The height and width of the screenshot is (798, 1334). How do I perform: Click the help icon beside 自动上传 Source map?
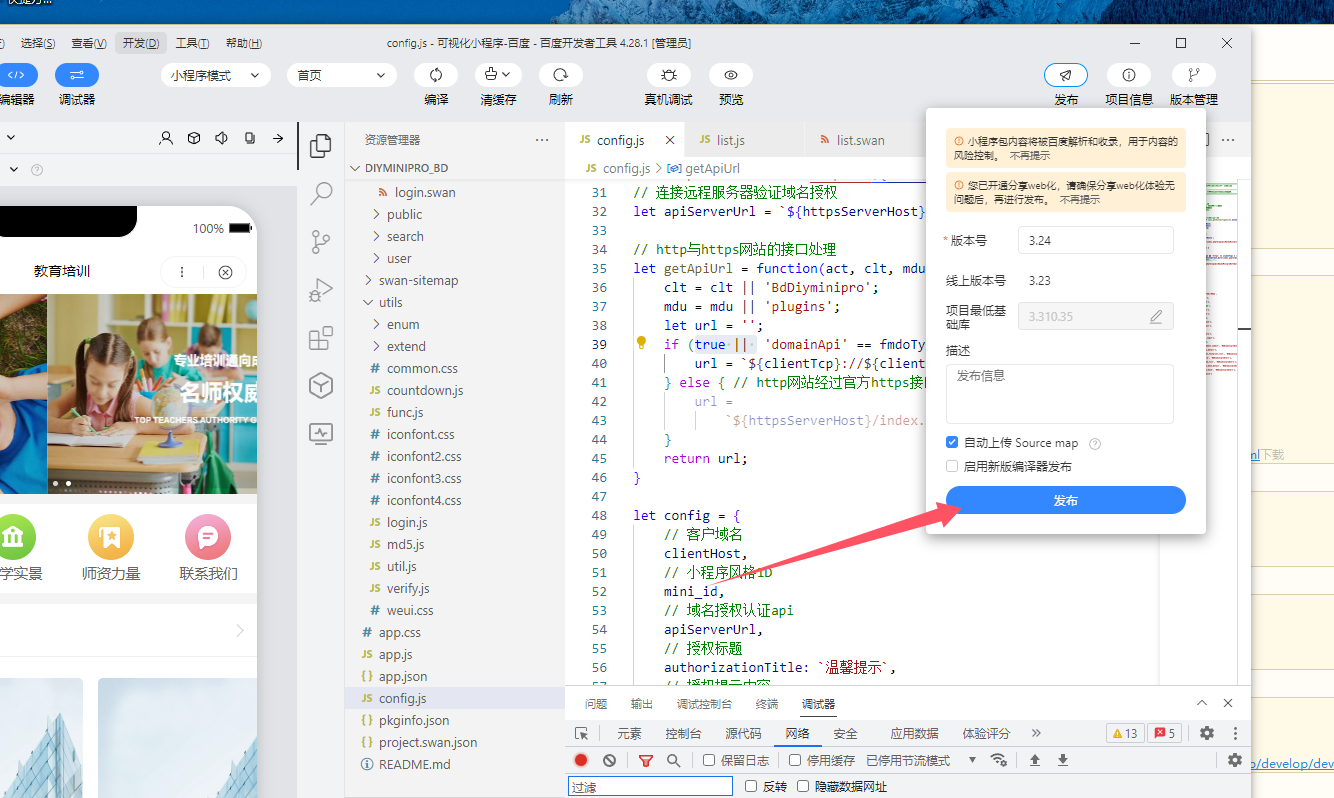coord(1095,443)
